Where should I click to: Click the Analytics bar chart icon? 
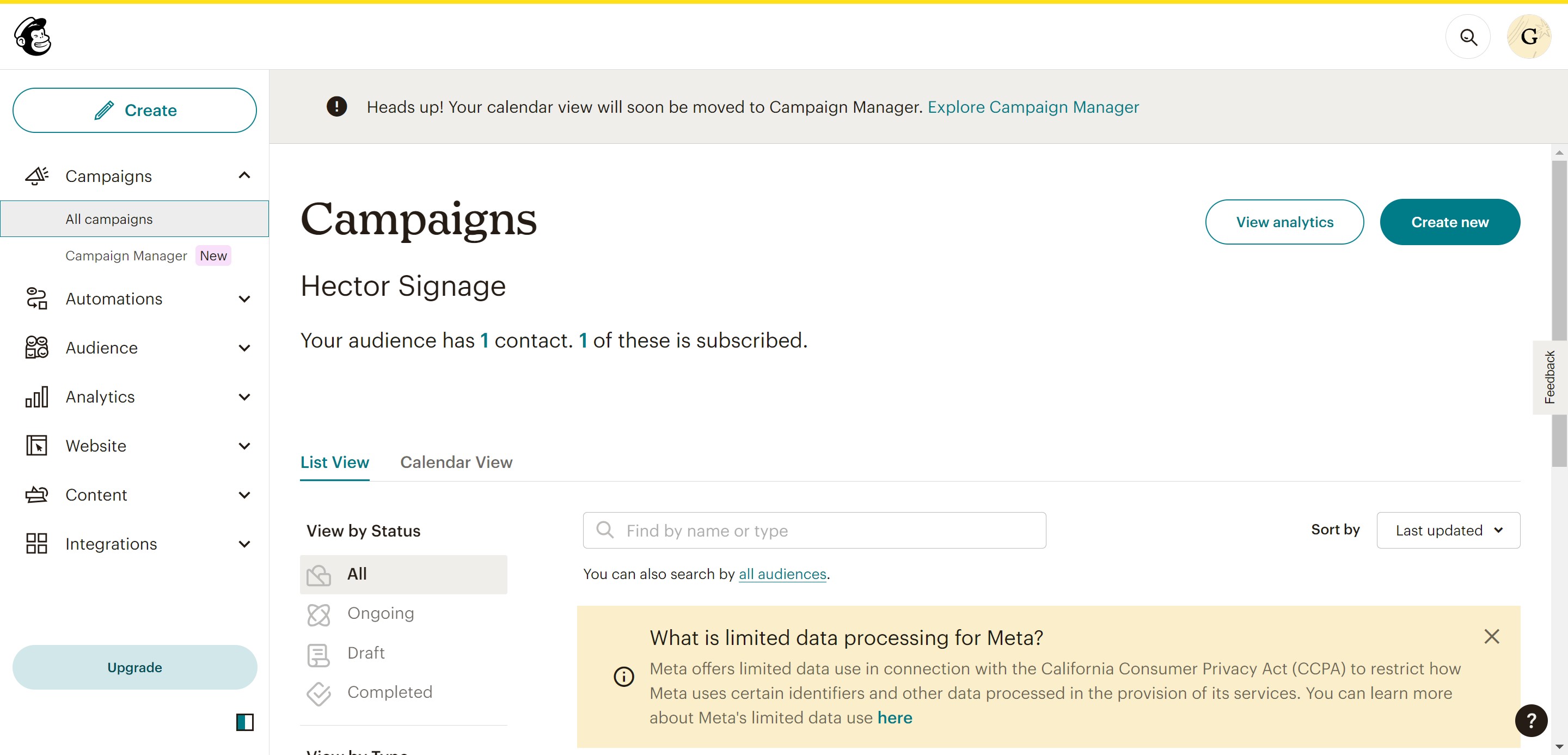(36, 397)
